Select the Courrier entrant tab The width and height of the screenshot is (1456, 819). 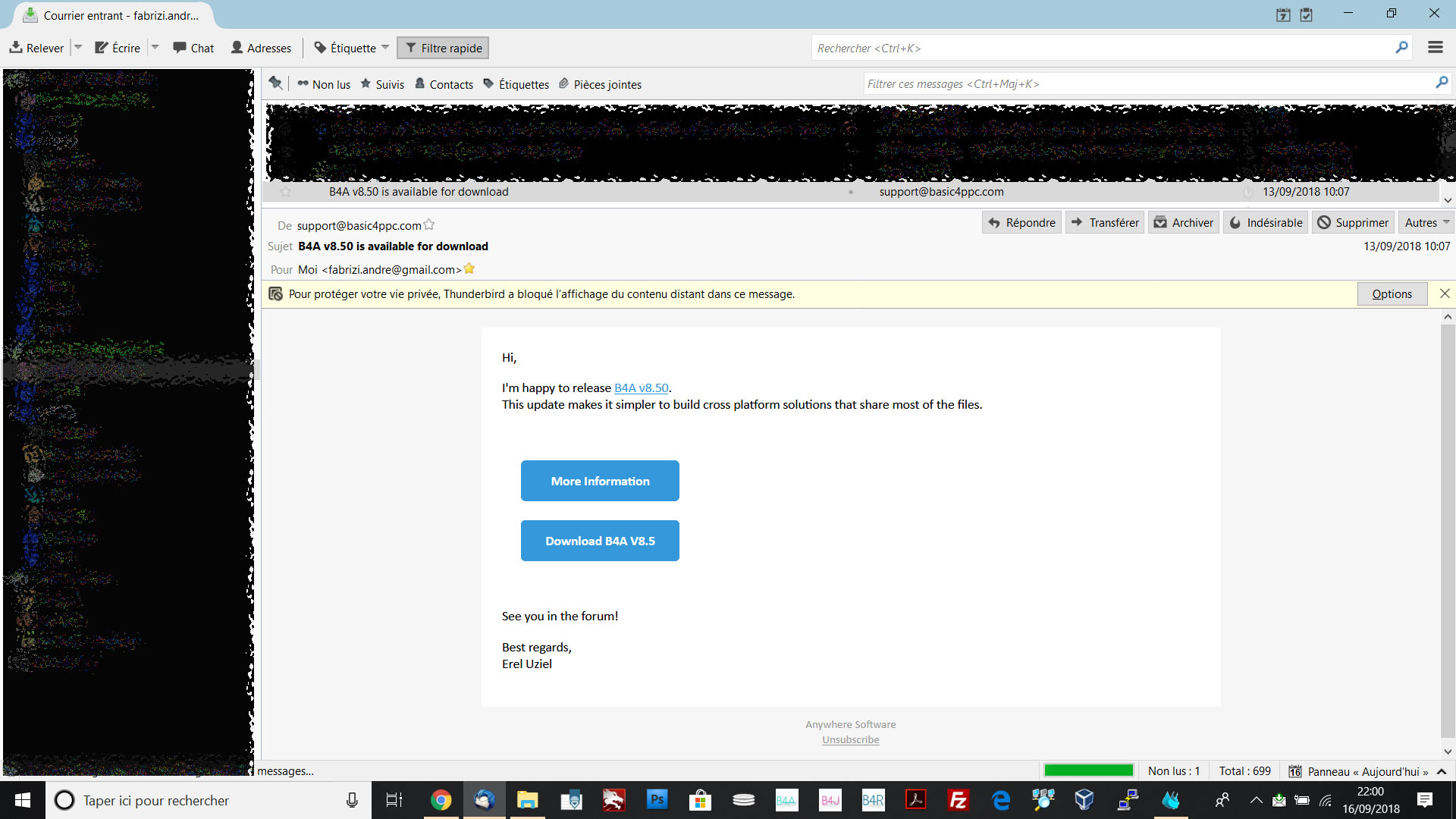coord(114,15)
